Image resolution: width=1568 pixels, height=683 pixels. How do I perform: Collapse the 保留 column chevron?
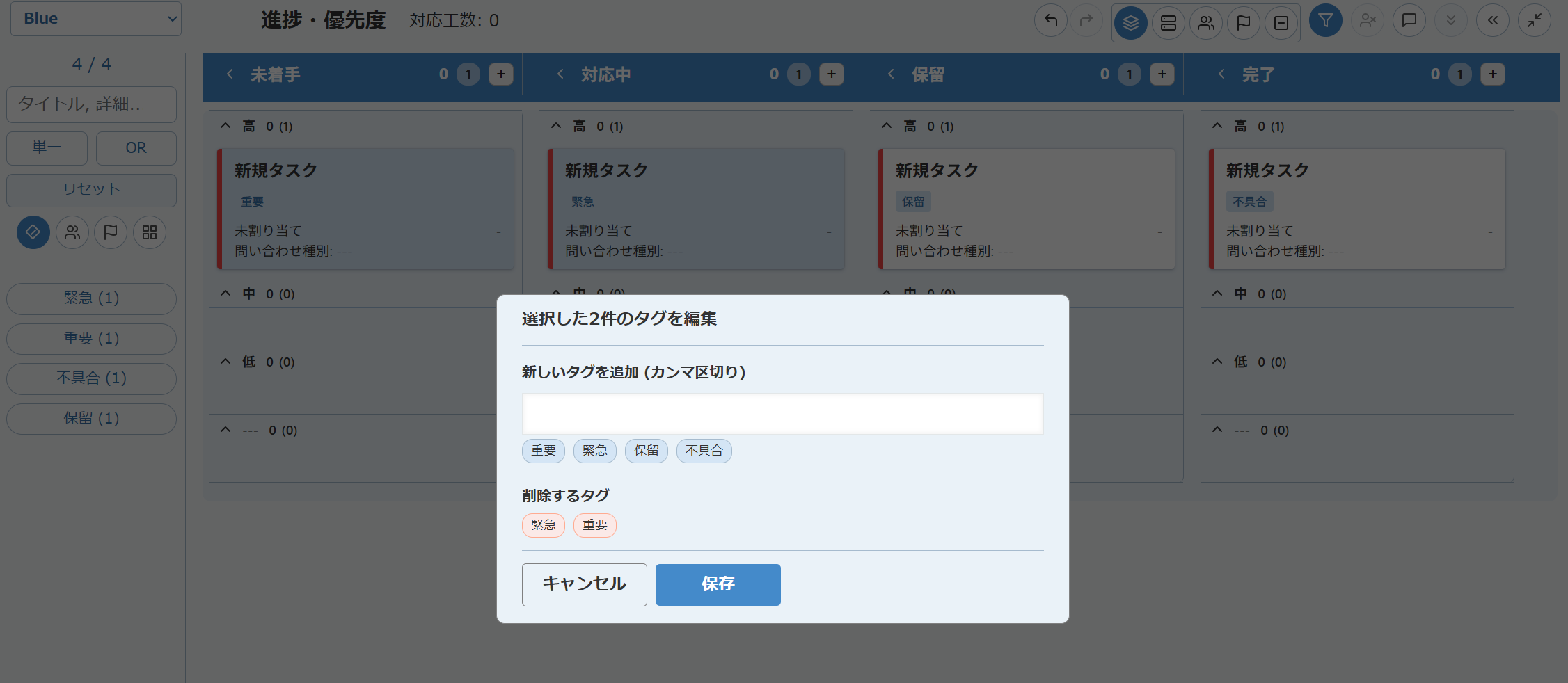pos(891,74)
